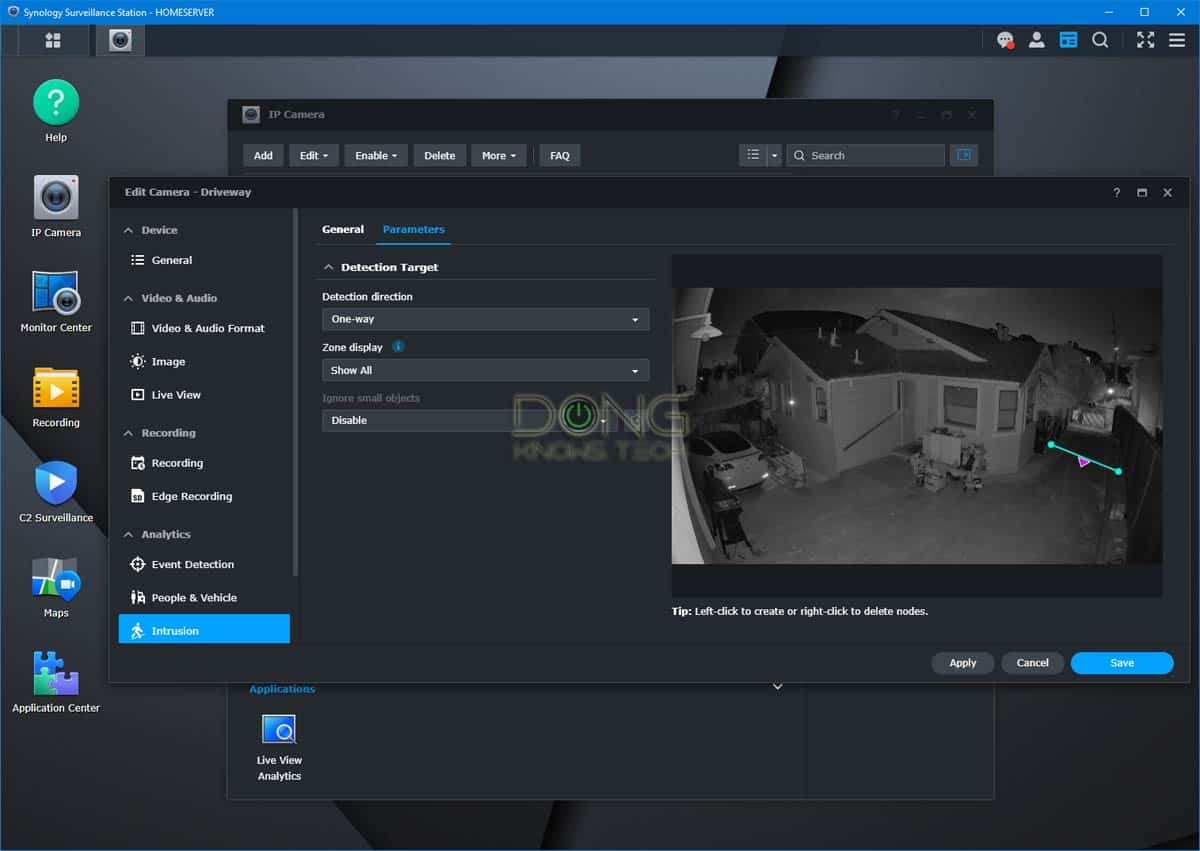Click FAQ in IP Camera window
The width and height of the screenshot is (1200, 851).
point(560,155)
